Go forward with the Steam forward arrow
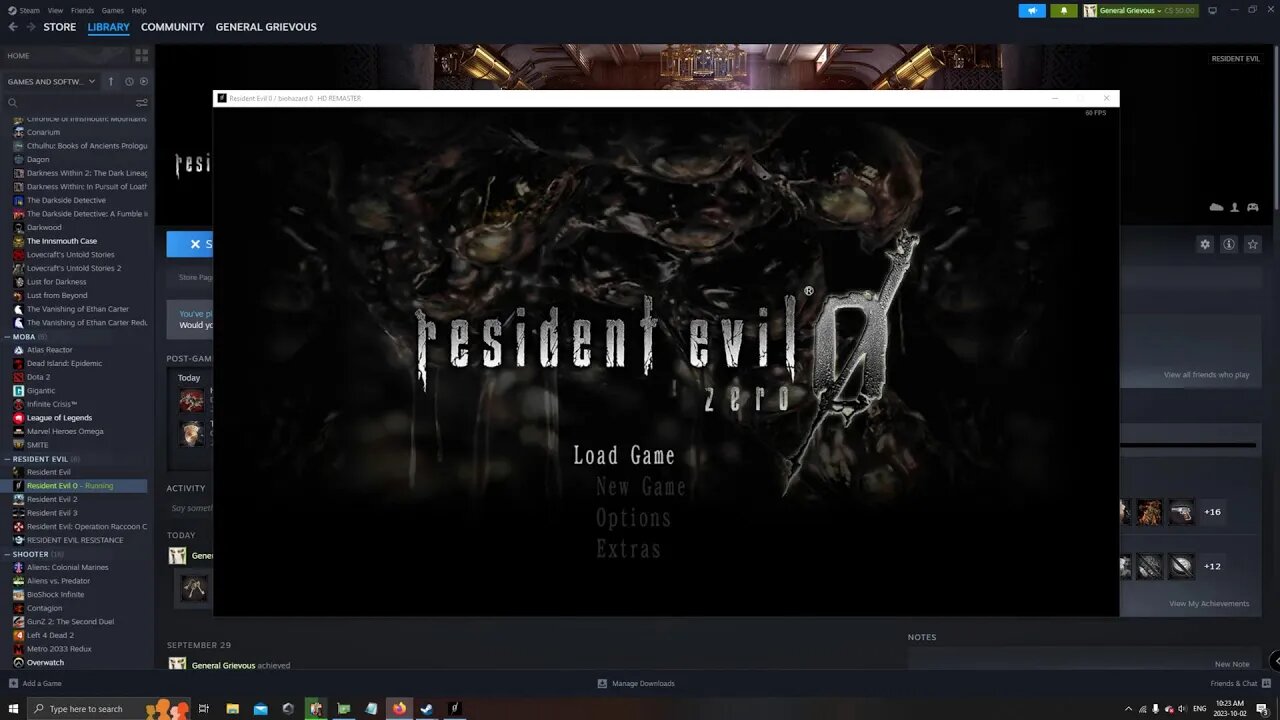1280x720 pixels. (31, 27)
